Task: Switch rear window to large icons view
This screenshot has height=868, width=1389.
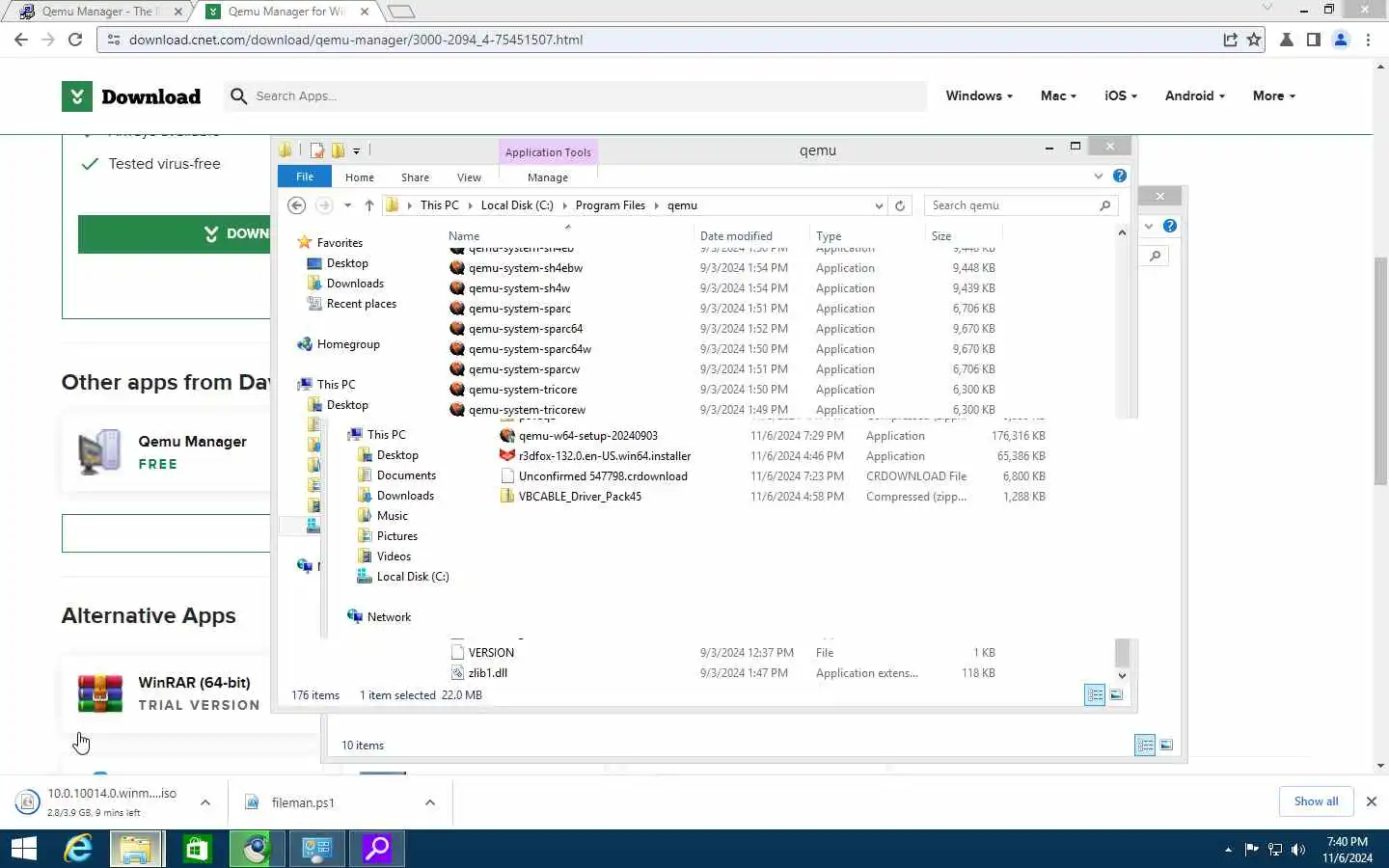Action: point(1166,745)
